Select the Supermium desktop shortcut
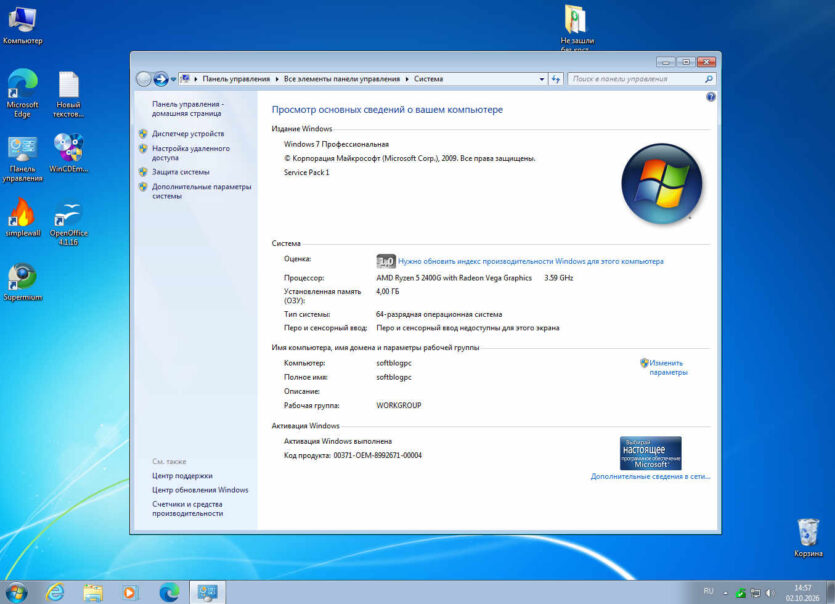 [22, 282]
